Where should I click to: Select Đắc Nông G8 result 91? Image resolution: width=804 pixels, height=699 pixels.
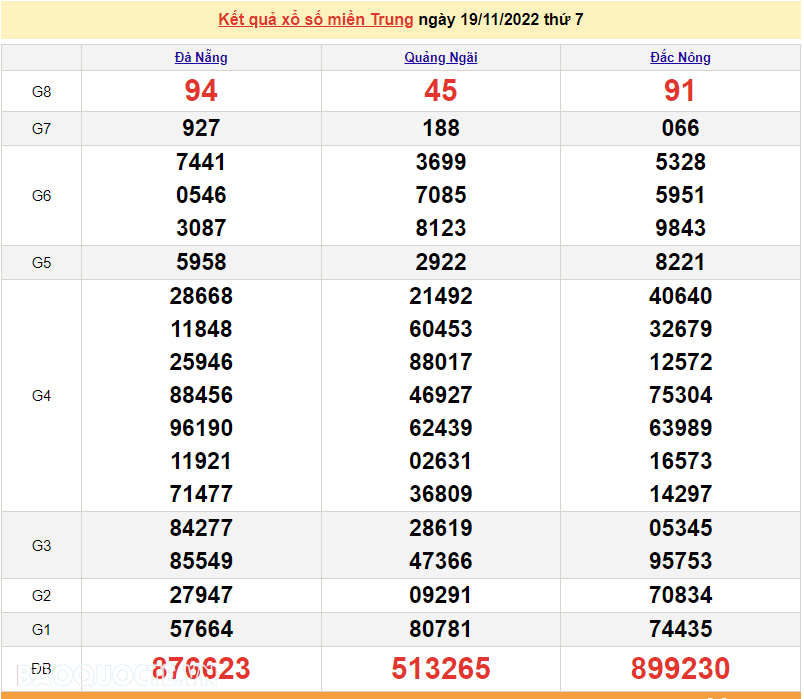[680, 91]
